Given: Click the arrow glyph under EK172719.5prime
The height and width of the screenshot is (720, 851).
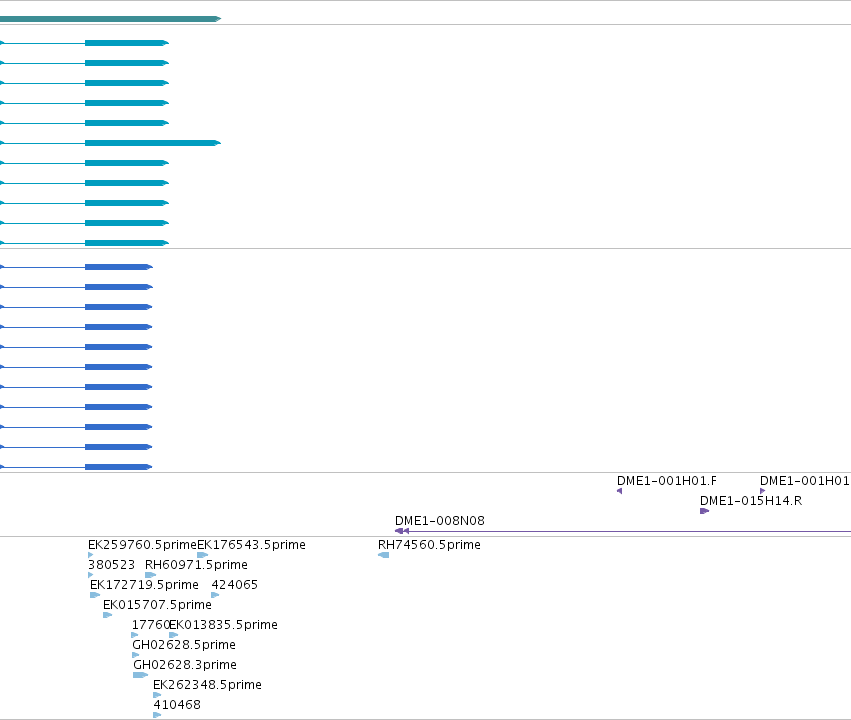Looking at the screenshot, I should pos(95,595).
